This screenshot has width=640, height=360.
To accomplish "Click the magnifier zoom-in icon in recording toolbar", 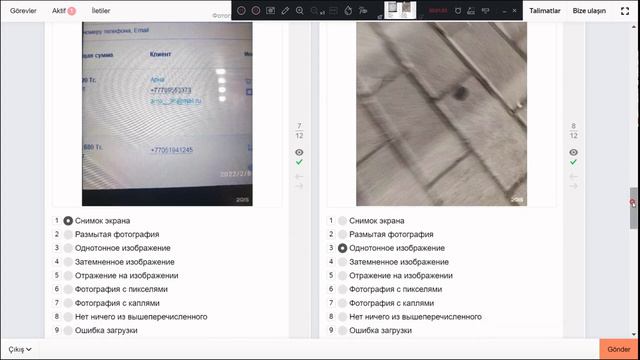I will [300, 11].
